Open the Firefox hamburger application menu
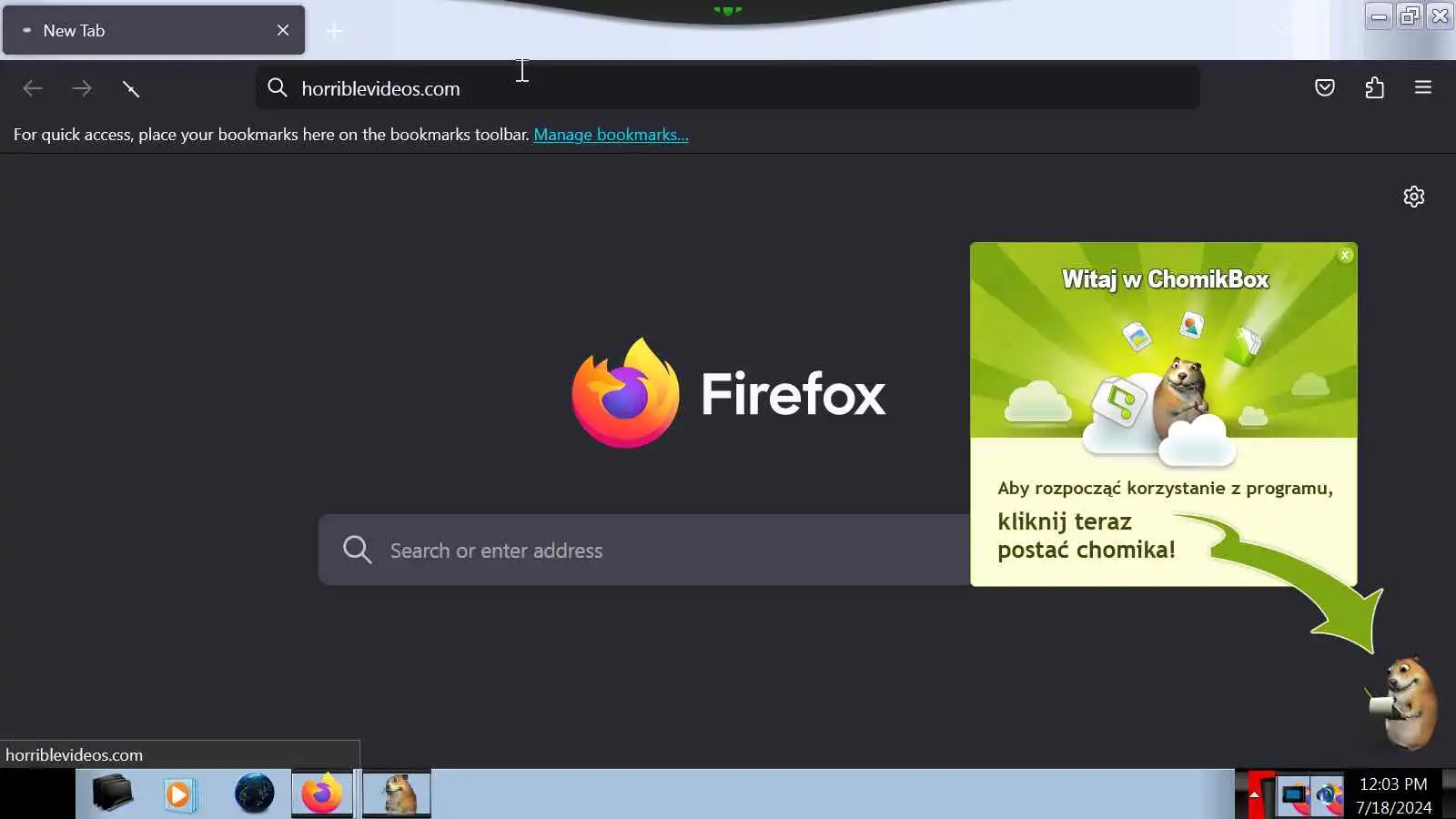This screenshot has height=819, width=1456. [1423, 87]
